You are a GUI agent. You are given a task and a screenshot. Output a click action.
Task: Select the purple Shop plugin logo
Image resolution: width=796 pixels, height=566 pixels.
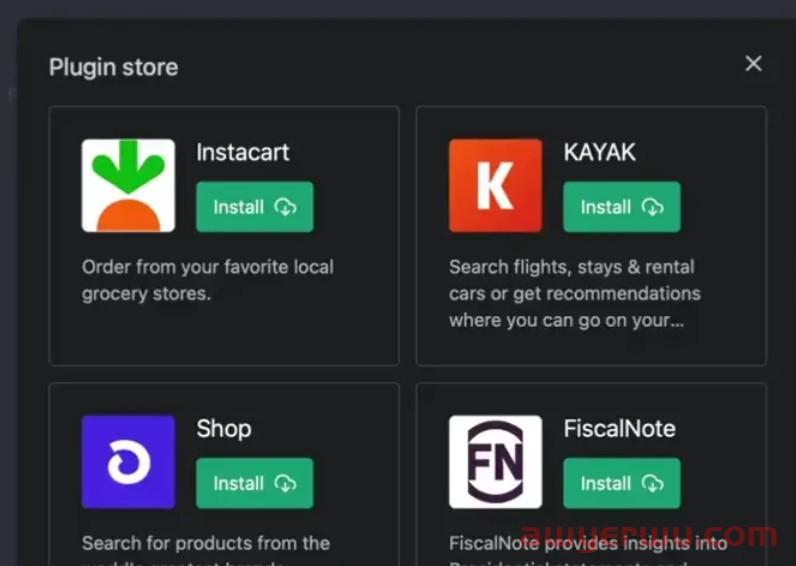[x=128, y=462]
